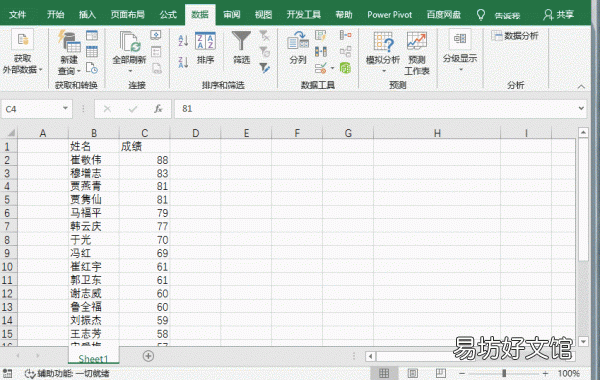Click the Reapply filter icon
Image resolution: width=600 pixels, height=380 pixels.
(264, 52)
